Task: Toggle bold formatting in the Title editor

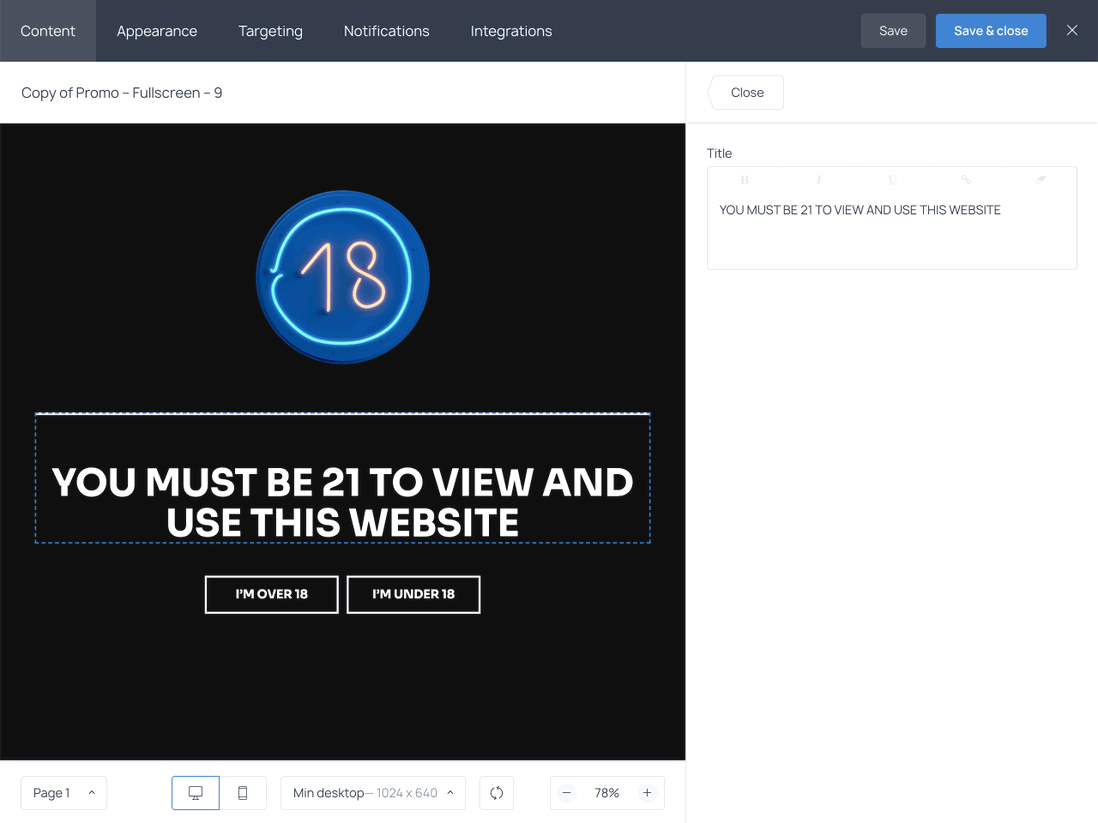Action: (x=744, y=179)
